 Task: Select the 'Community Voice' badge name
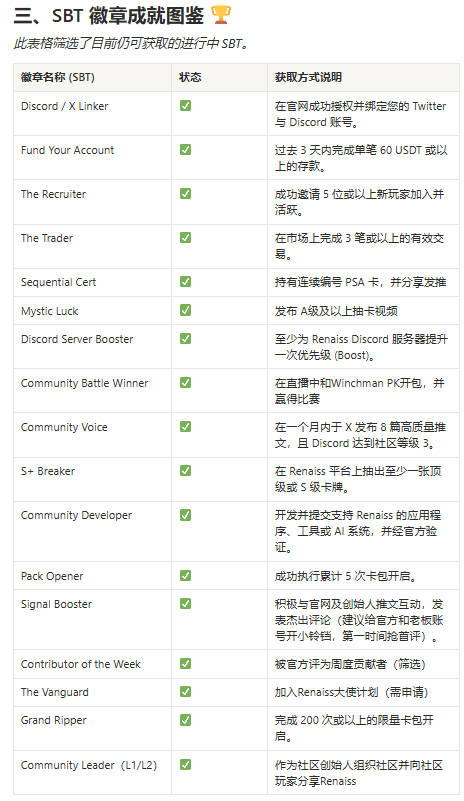click(64, 427)
